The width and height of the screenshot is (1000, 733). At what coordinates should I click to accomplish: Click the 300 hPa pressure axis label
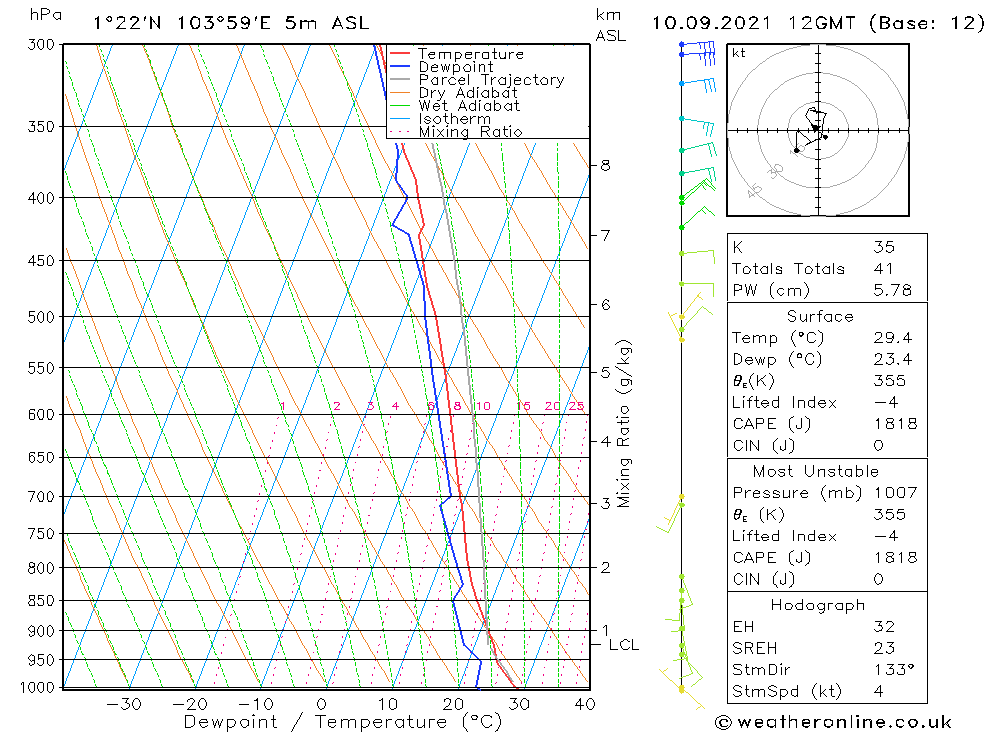tap(41, 45)
